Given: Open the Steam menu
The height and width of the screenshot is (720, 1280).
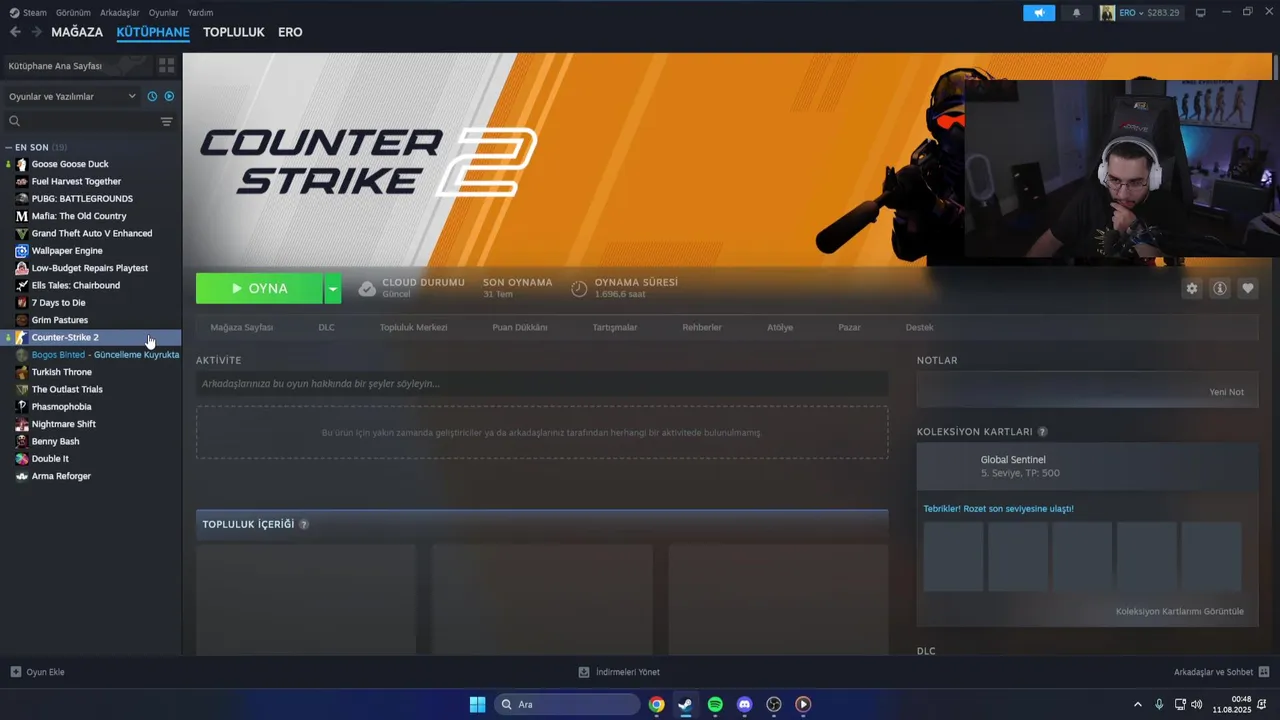Looking at the screenshot, I should (35, 13).
